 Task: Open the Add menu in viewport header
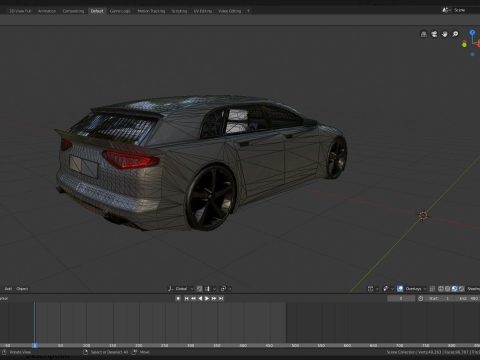tap(8, 289)
